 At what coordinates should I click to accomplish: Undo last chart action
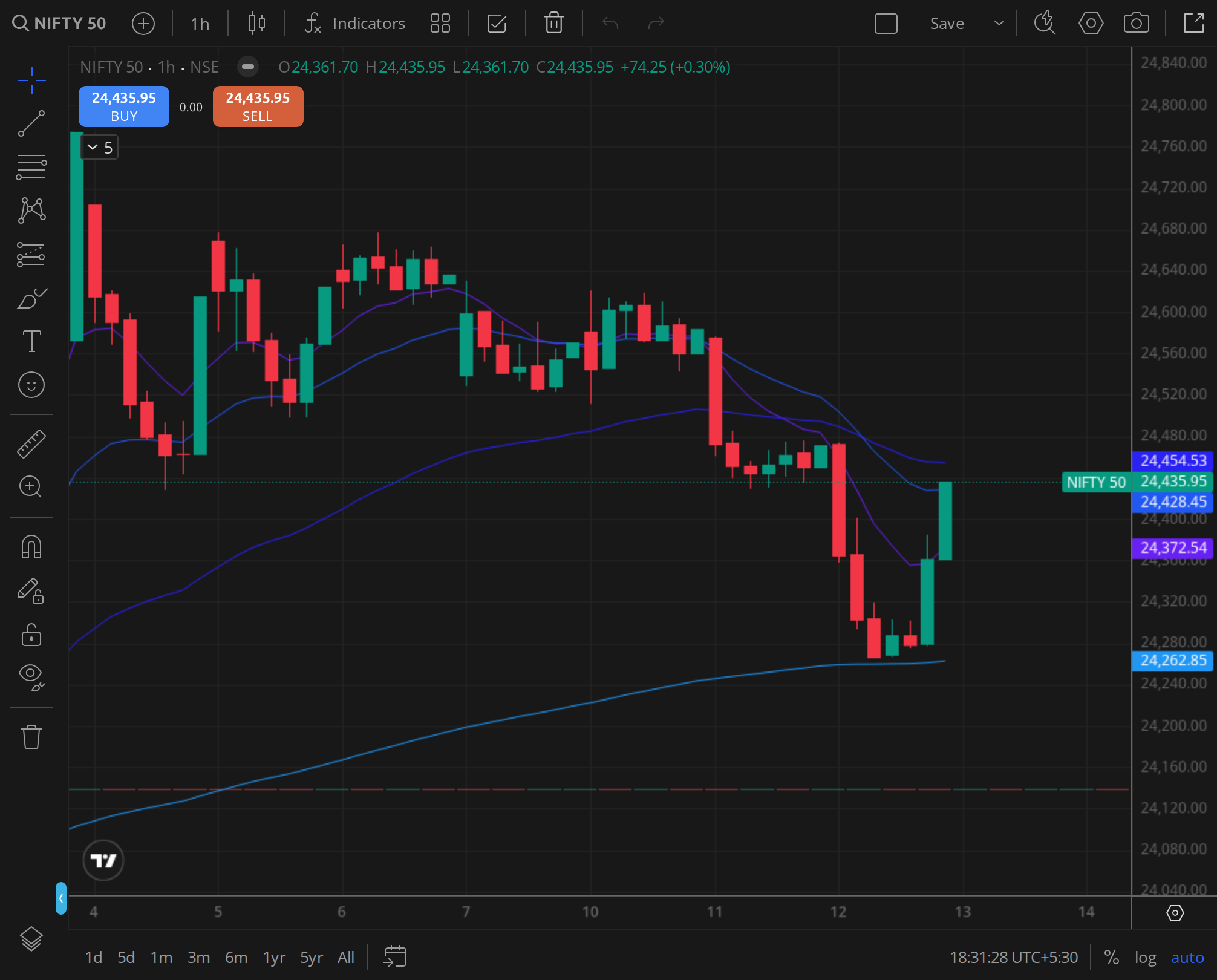[x=610, y=24]
